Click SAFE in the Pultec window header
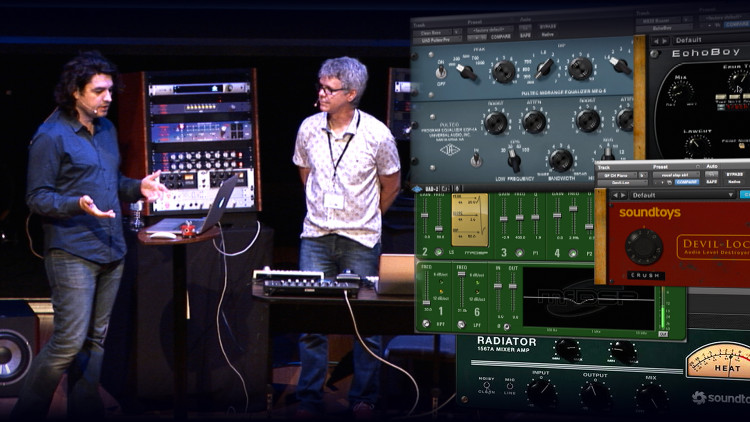750x422 pixels. pyautogui.click(x=525, y=35)
